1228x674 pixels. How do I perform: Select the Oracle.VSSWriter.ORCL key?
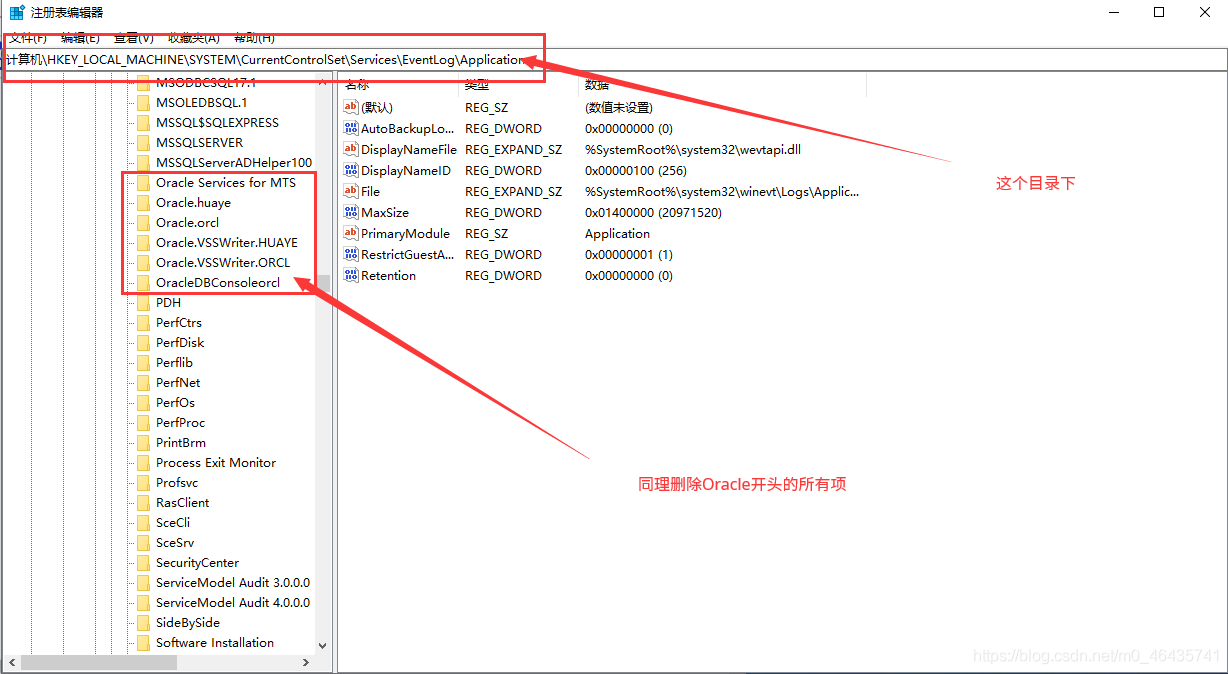[x=223, y=262]
